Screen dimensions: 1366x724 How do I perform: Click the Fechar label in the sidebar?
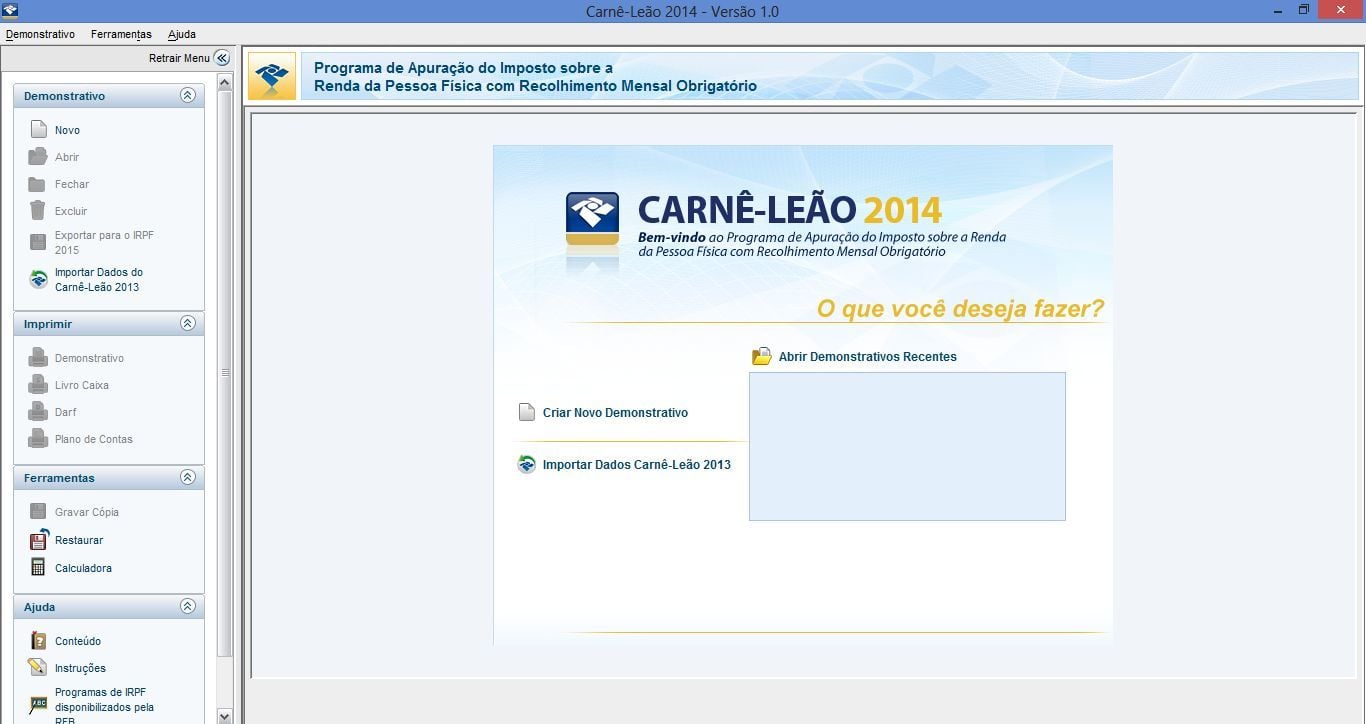tap(72, 184)
